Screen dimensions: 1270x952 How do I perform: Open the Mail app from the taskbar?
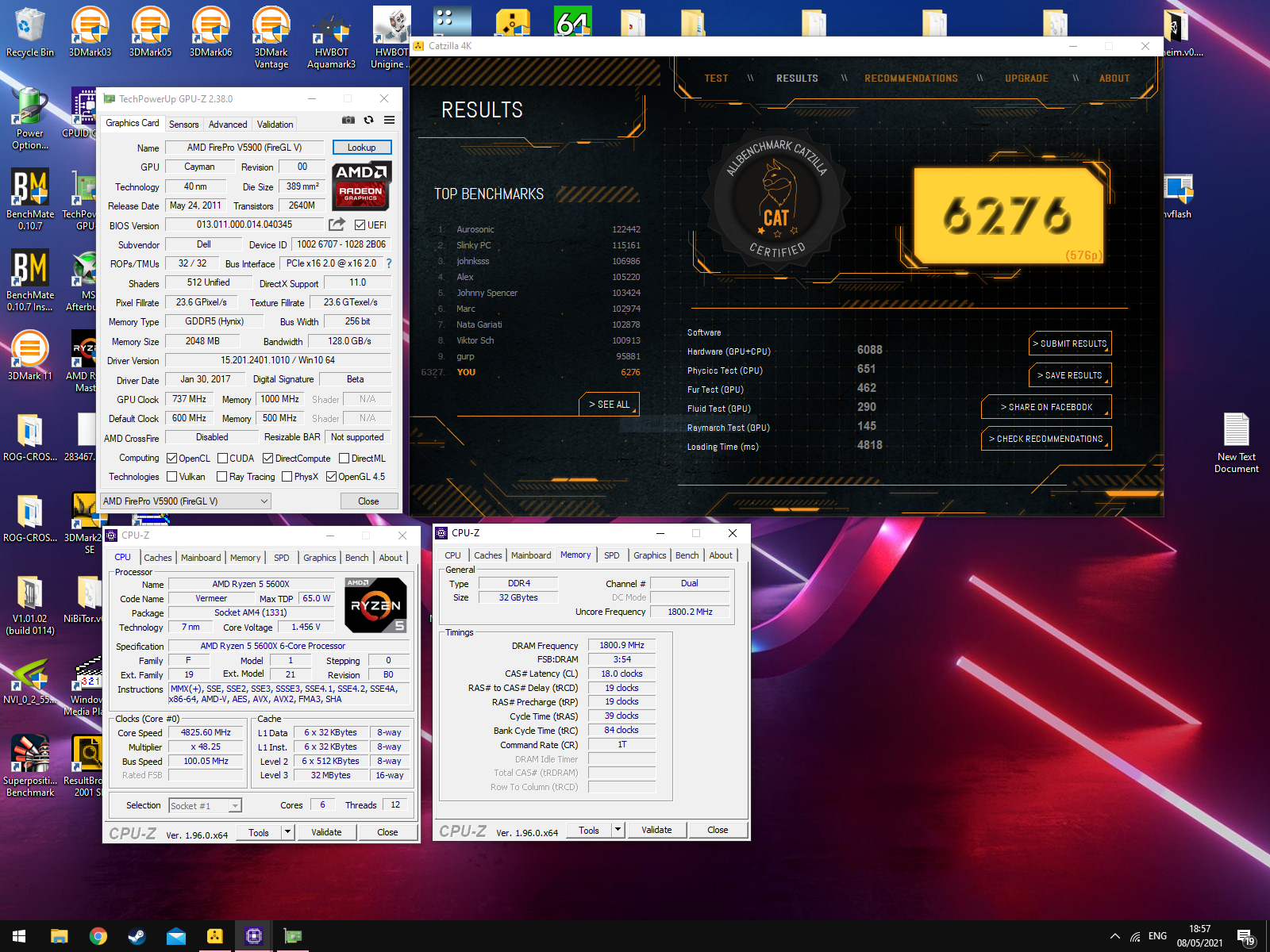point(175,936)
